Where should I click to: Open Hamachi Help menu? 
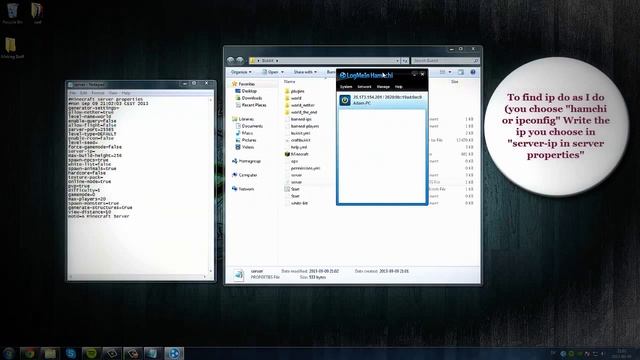click(x=399, y=87)
